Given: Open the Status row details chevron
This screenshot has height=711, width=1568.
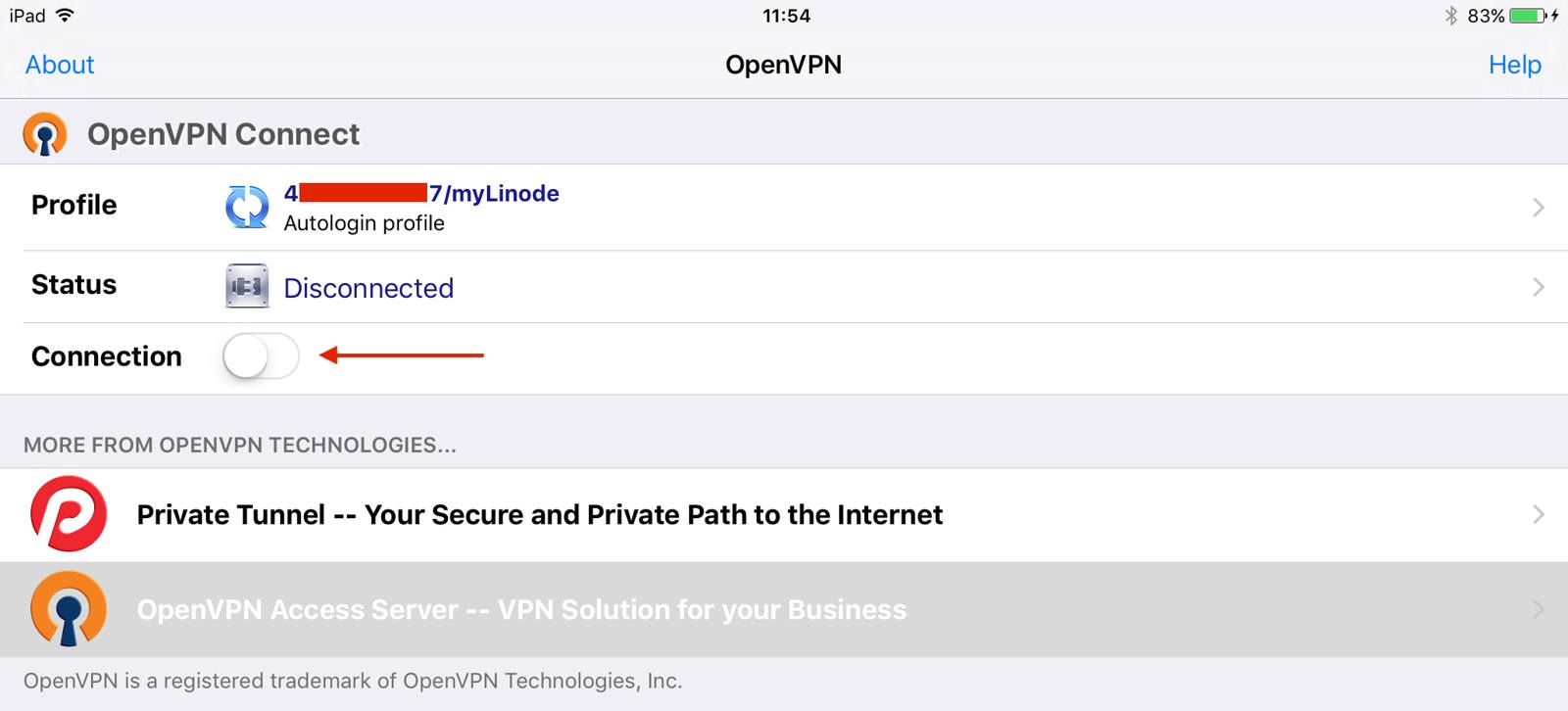Looking at the screenshot, I should 1540,287.
